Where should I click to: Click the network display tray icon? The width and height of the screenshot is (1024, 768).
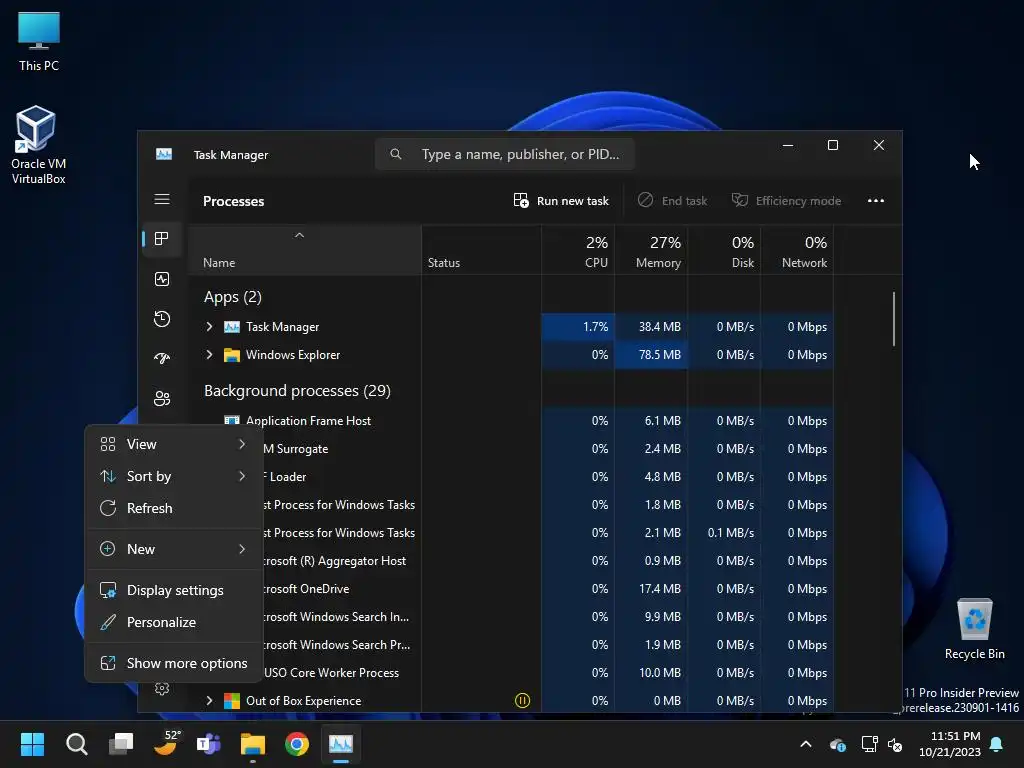tap(869, 744)
